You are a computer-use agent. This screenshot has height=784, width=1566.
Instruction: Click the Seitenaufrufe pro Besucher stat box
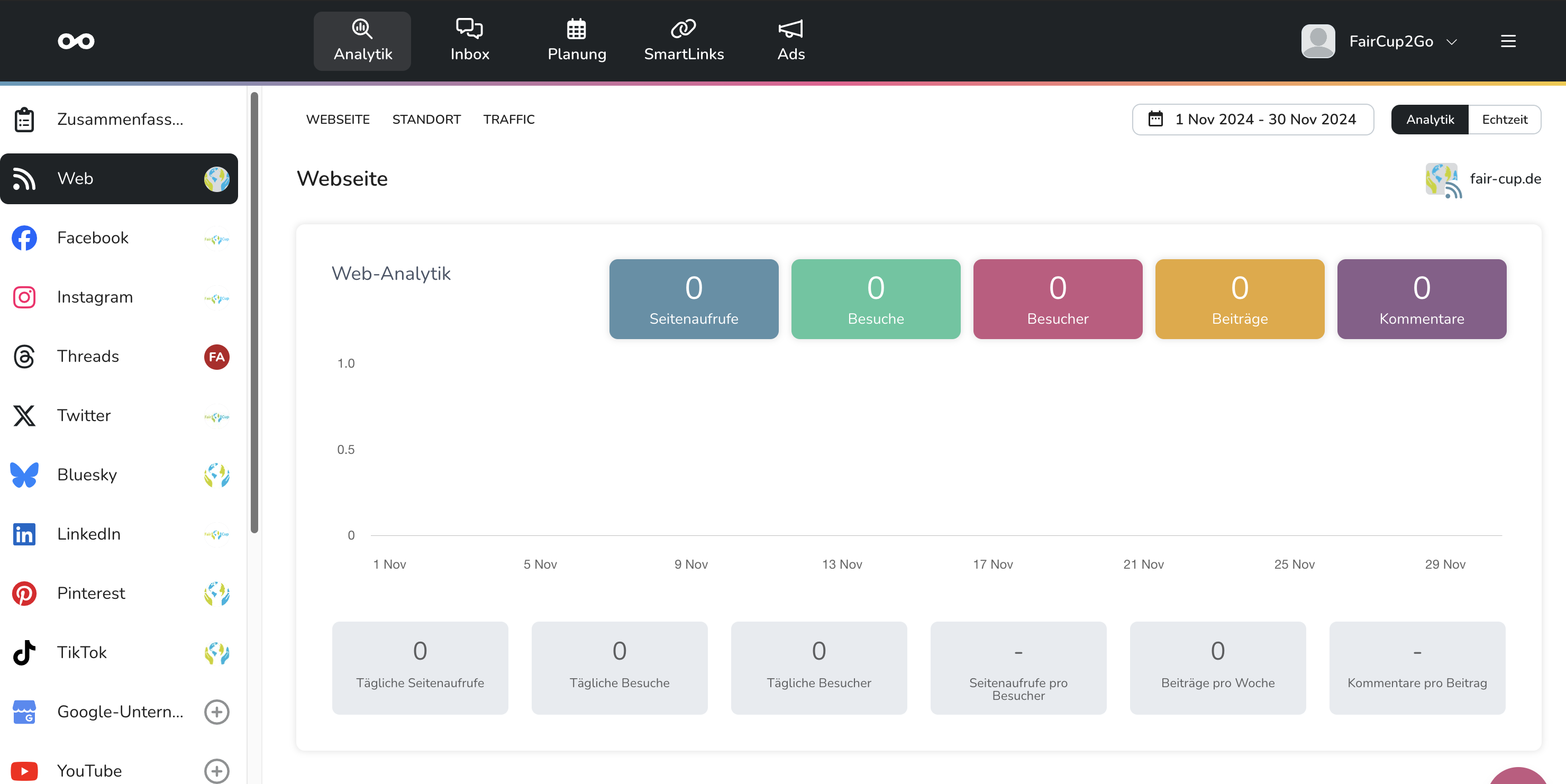[x=1018, y=668]
